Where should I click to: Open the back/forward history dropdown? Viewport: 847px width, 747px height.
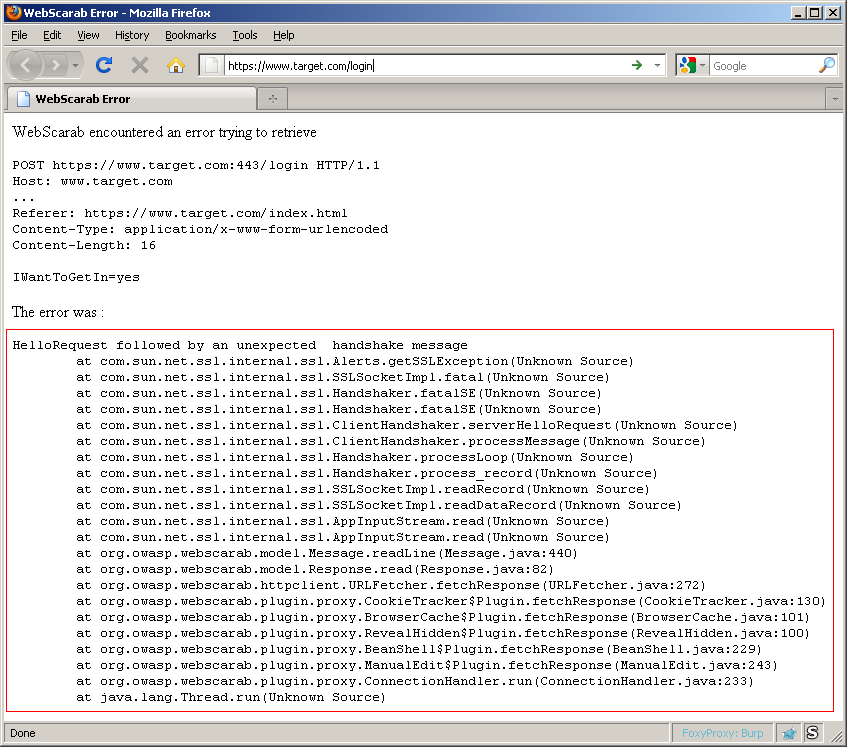[x=76, y=65]
